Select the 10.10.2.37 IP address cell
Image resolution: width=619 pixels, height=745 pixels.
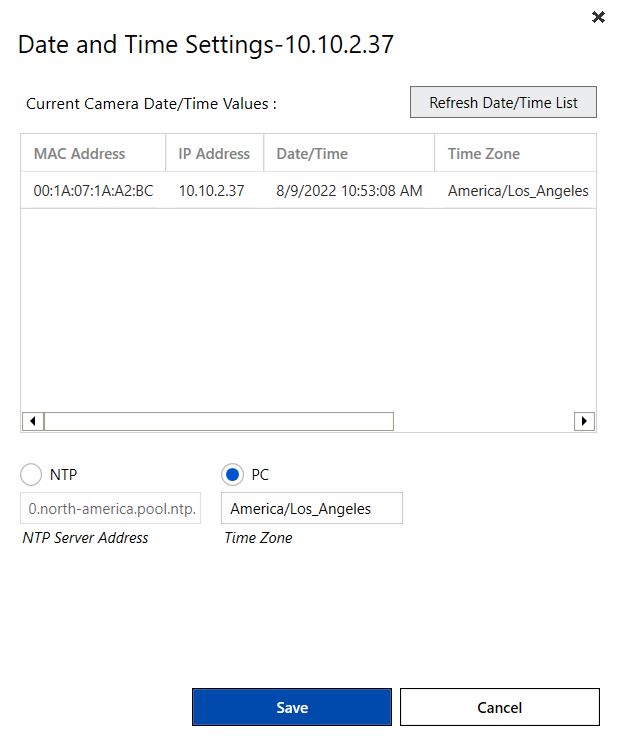[214, 191]
